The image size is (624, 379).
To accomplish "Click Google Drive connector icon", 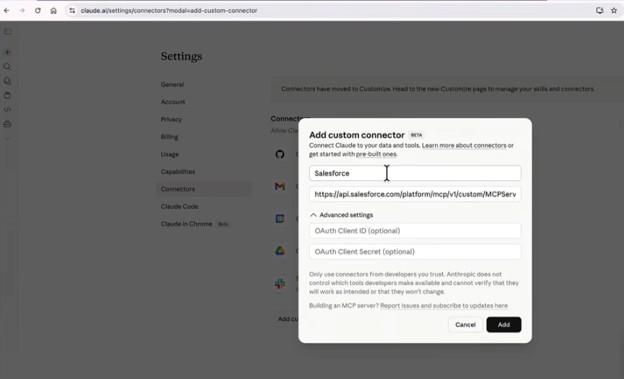I will coord(280,251).
